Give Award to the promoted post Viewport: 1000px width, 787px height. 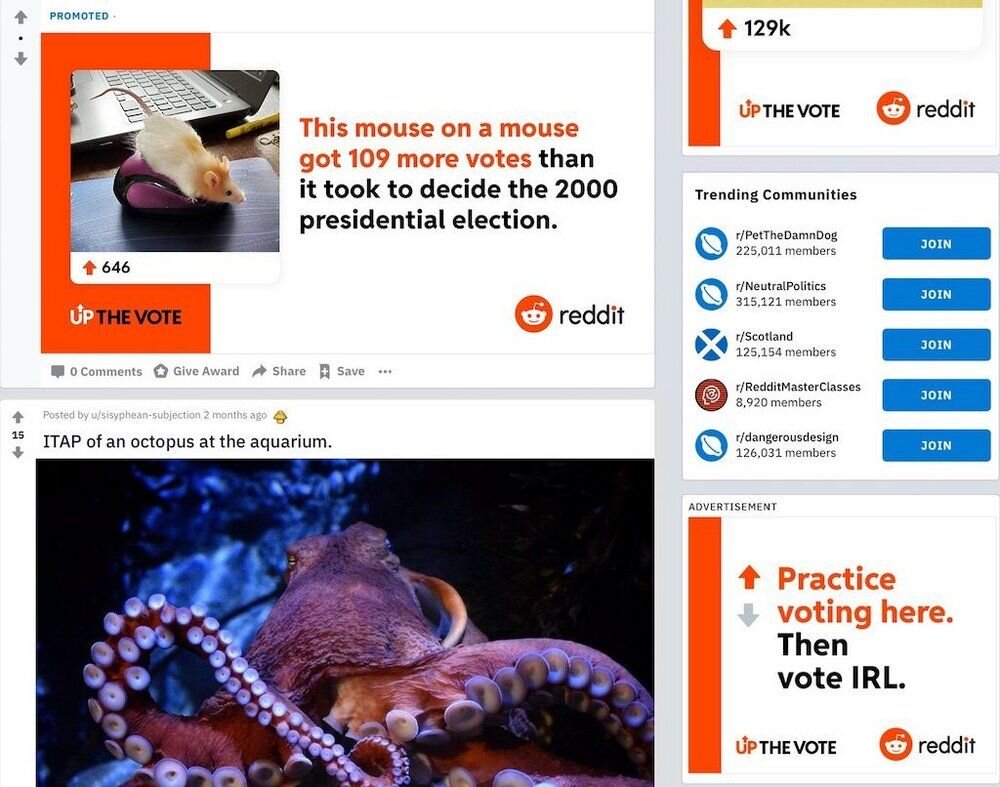click(196, 371)
